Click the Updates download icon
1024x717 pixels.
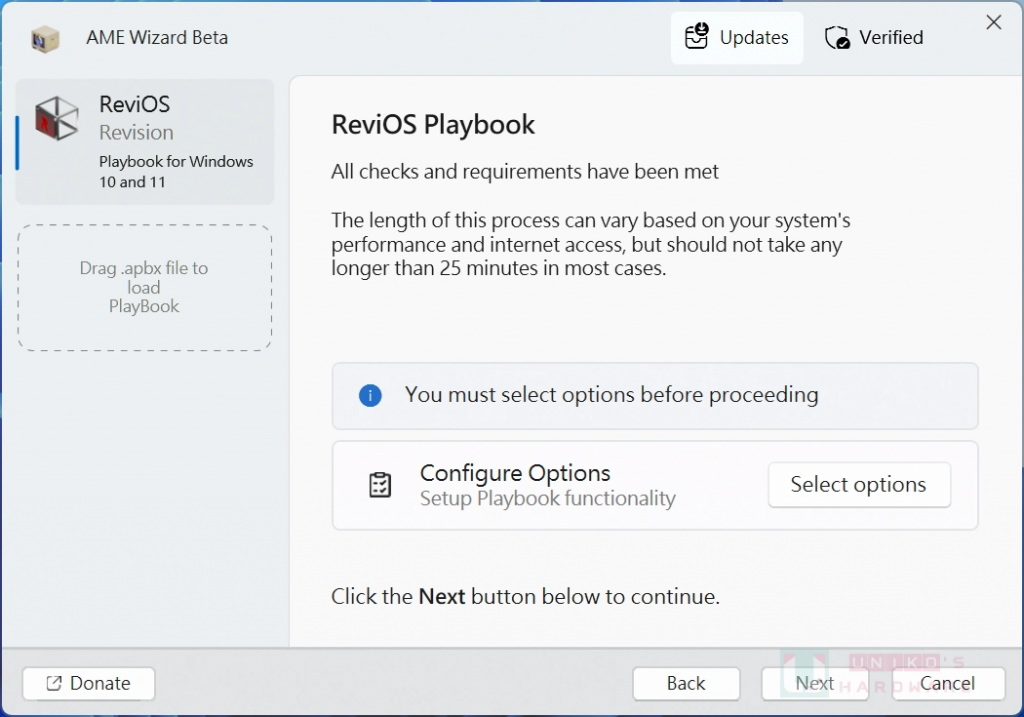[x=696, y=37]
